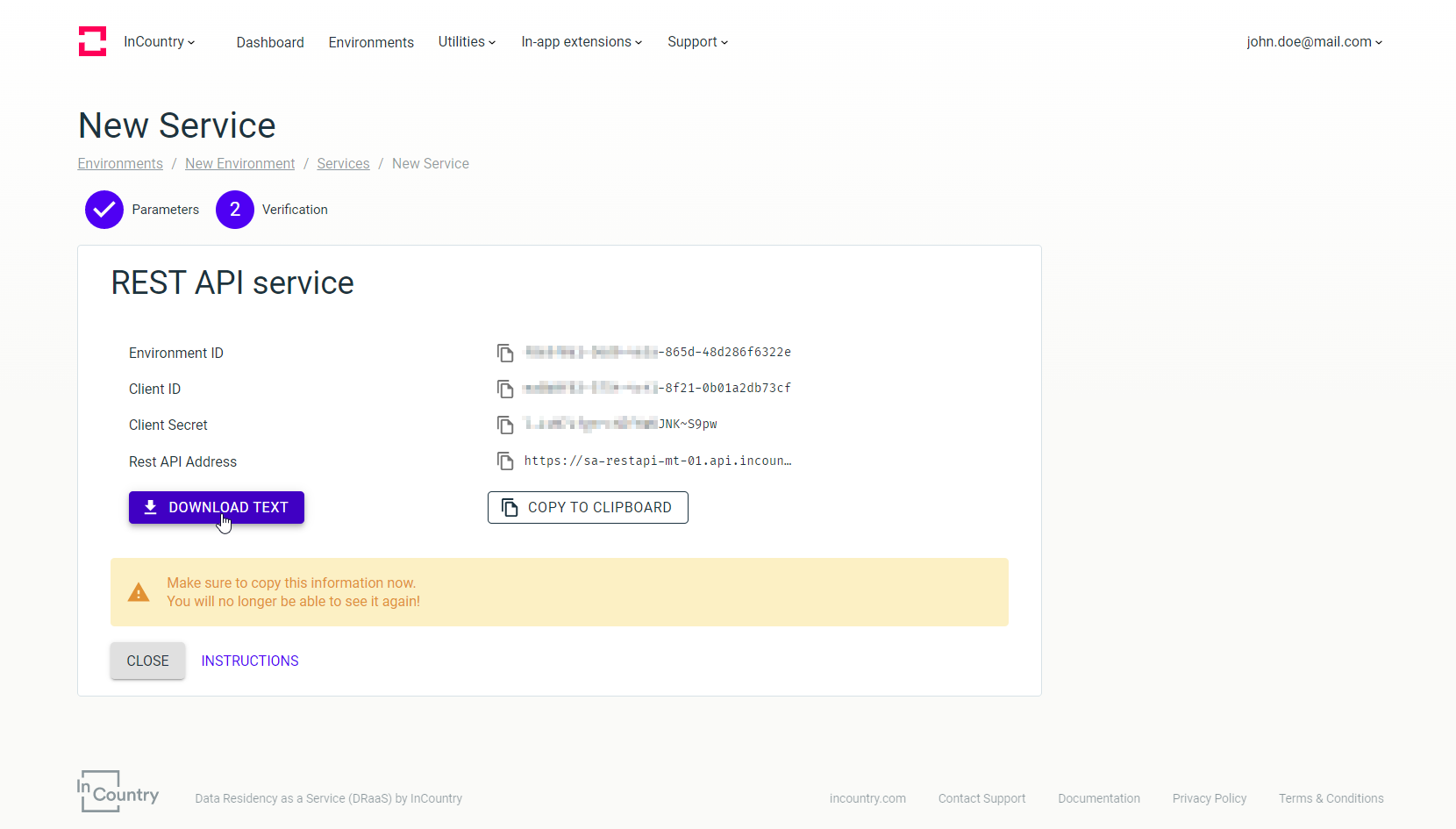Expand the In-app extensions dropdown

582,42
